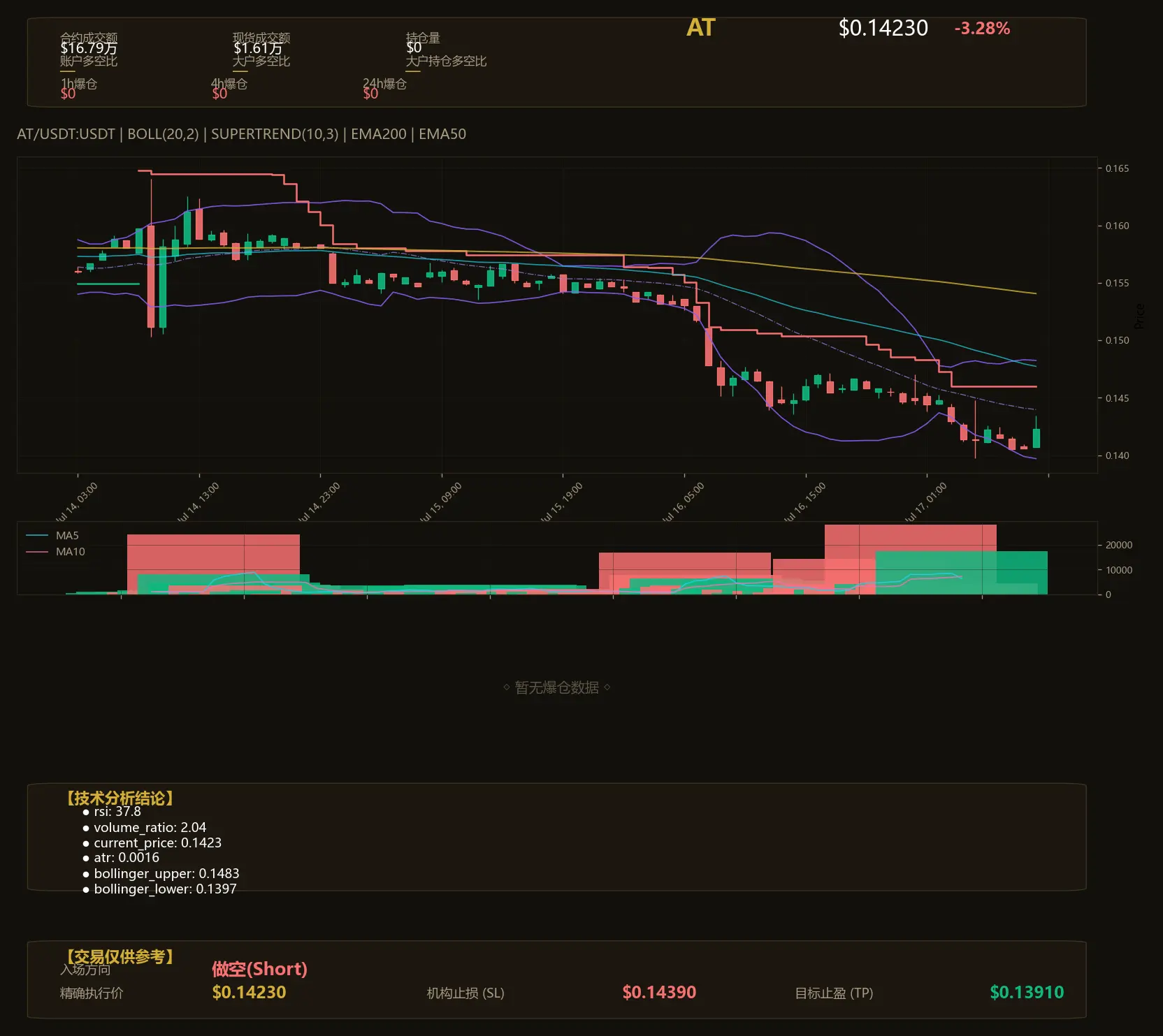1163x1036 pixels.
Task: Click the 0.140 price axis tick
Action: pos(1117,455)
